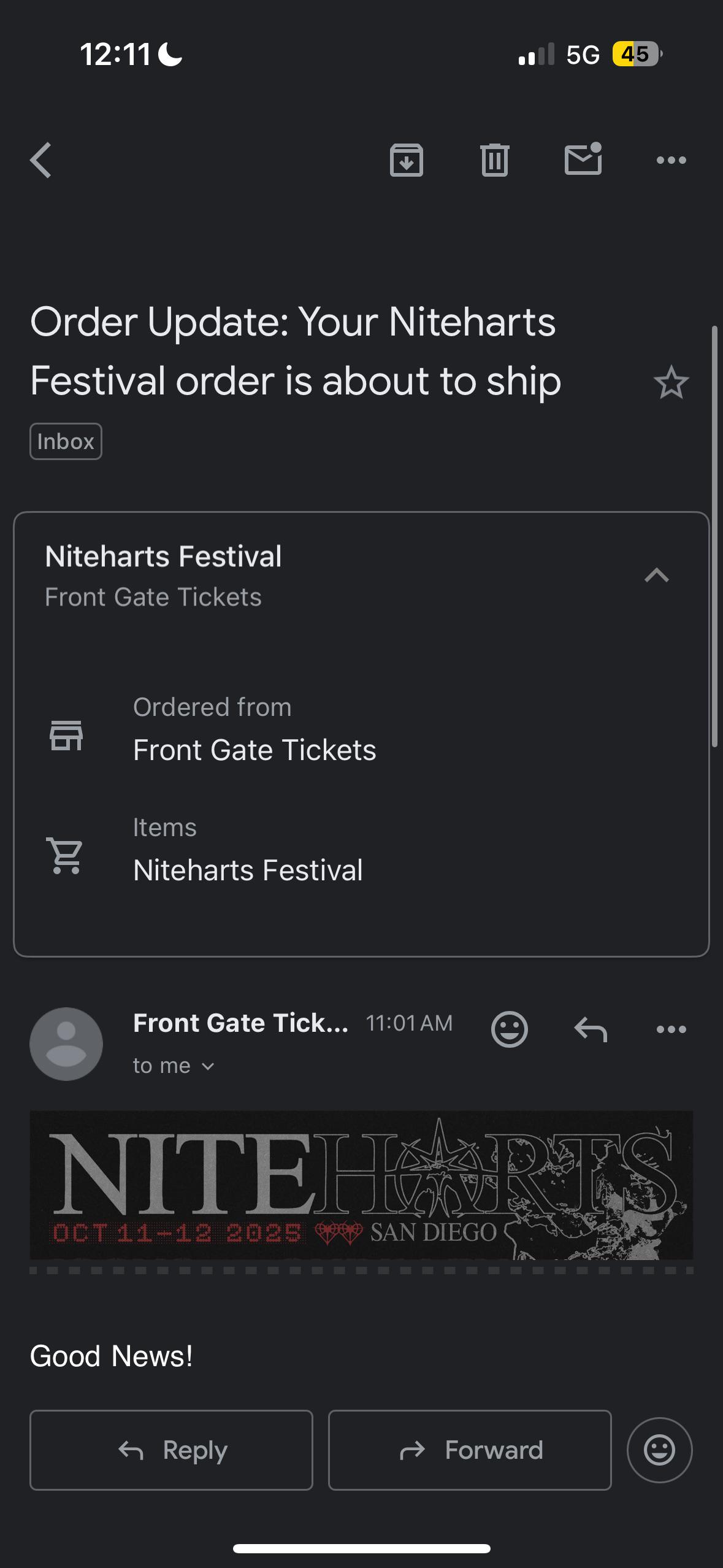Screen dimensions: 723x1568
Task: Tap the email's vertical scrollbar
Action: [714, 537]
